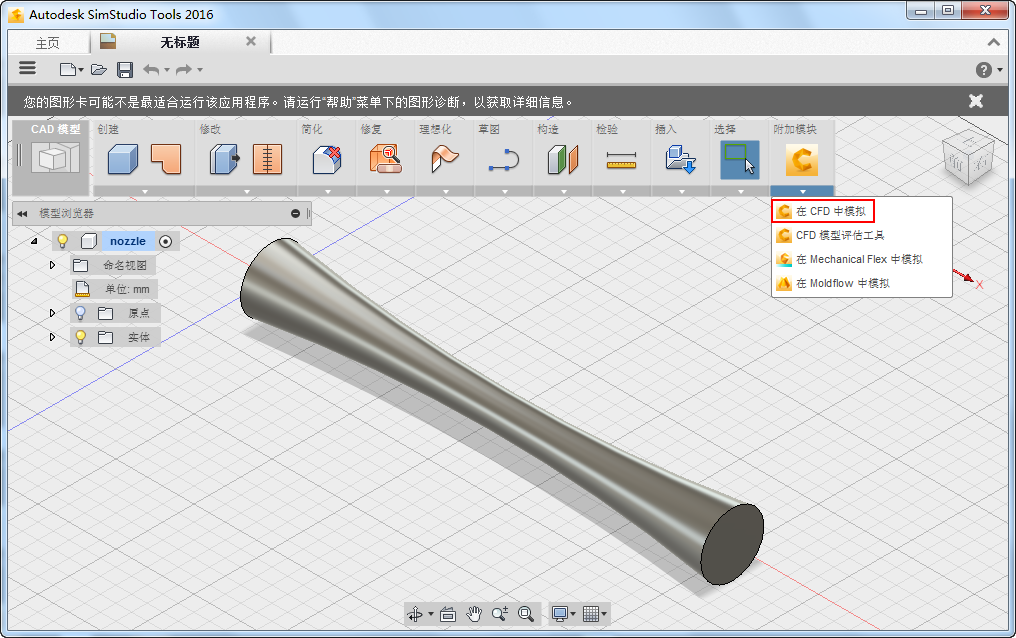Open the undo history dropdown arrow
The height and width of the screenshot is (638, 1016).
(x=167, y=69)
